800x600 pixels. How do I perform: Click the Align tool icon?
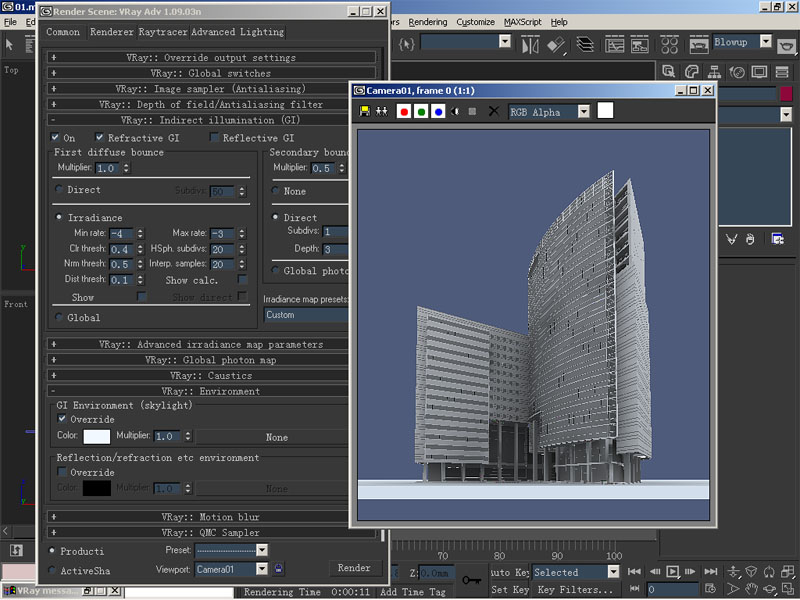tap(556, 45)
